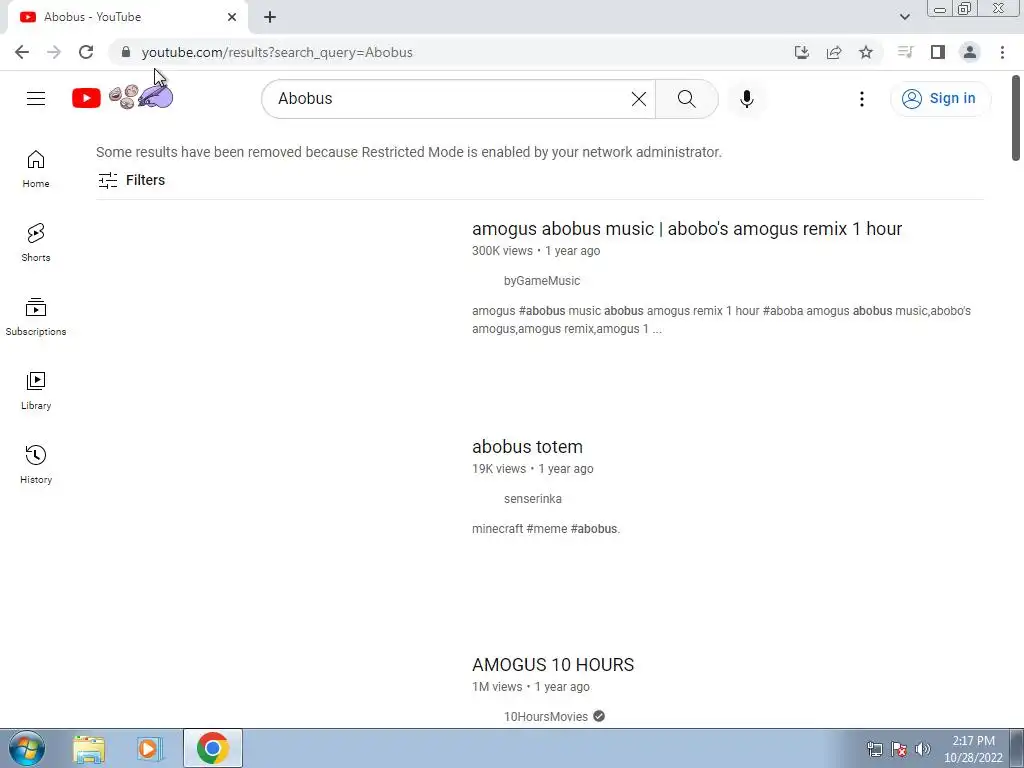Image resolution: width=1024 pixels, height=768 pixels.
Task: Click the taskbar clock 2:17 PM
Action: click(x=973, y=749)
